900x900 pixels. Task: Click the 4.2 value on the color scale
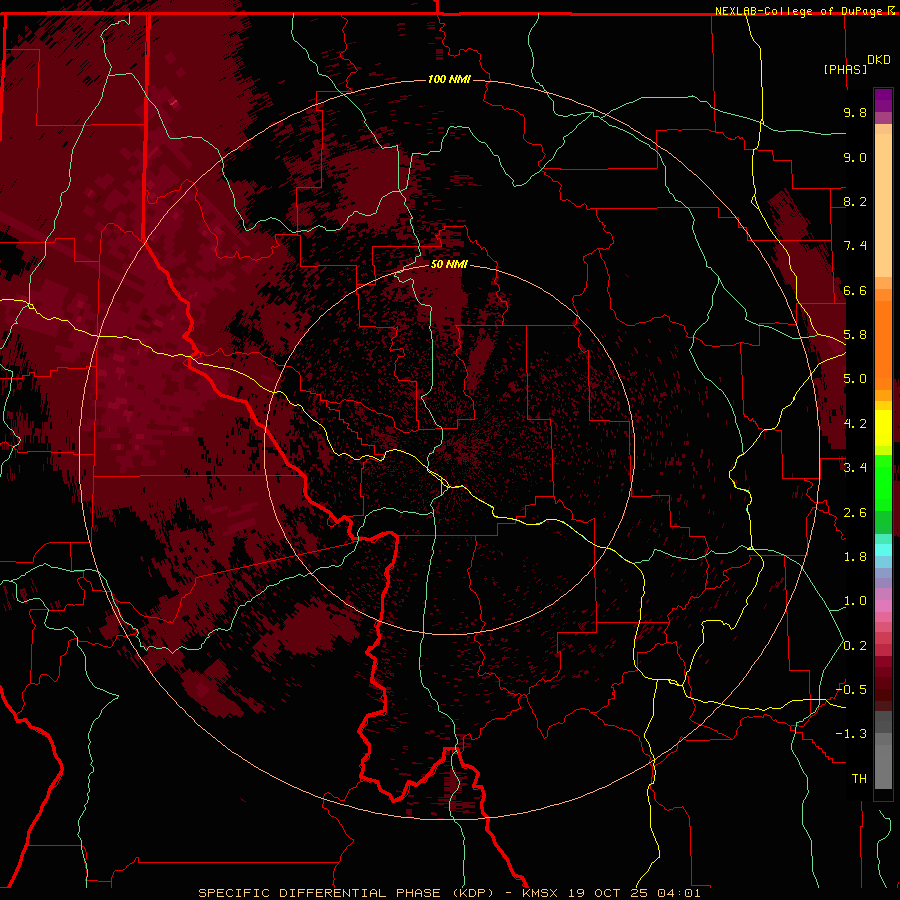(x=855, y=424)
